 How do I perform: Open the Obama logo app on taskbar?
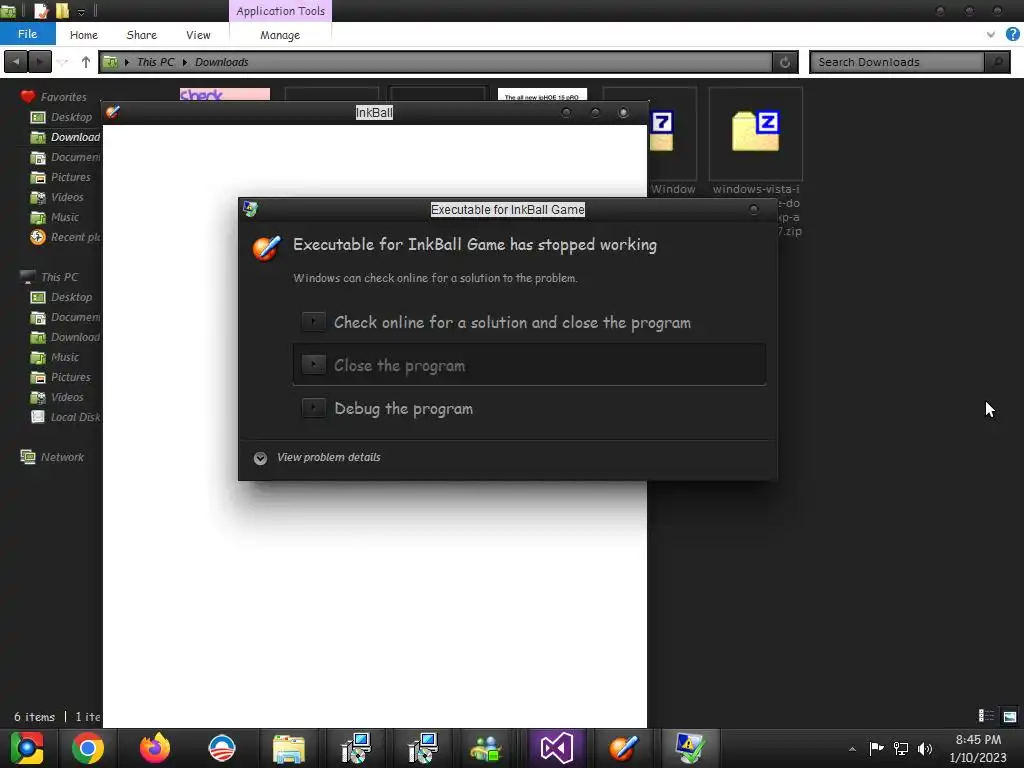(x=222, y=748)
